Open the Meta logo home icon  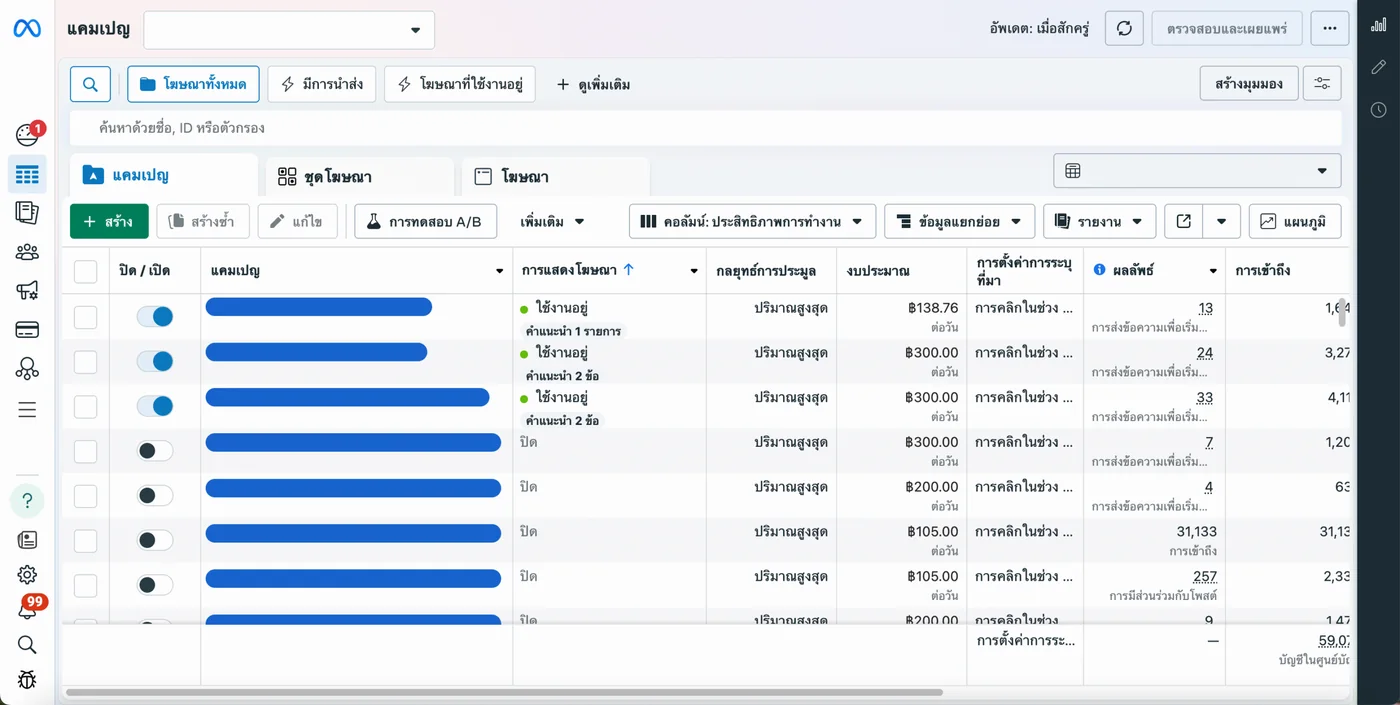27,29
